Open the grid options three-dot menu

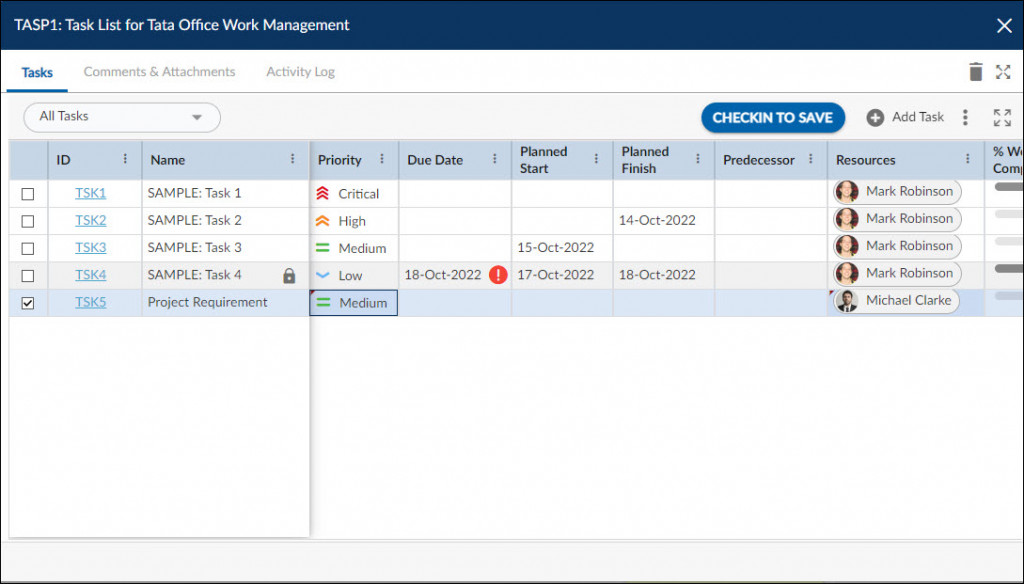point(965,117)
